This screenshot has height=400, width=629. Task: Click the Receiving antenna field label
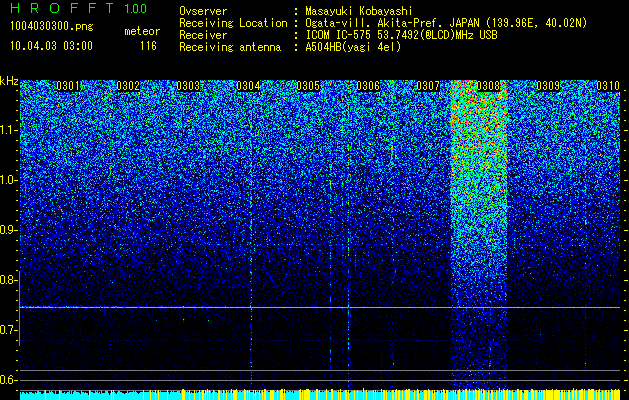[230, 47]
